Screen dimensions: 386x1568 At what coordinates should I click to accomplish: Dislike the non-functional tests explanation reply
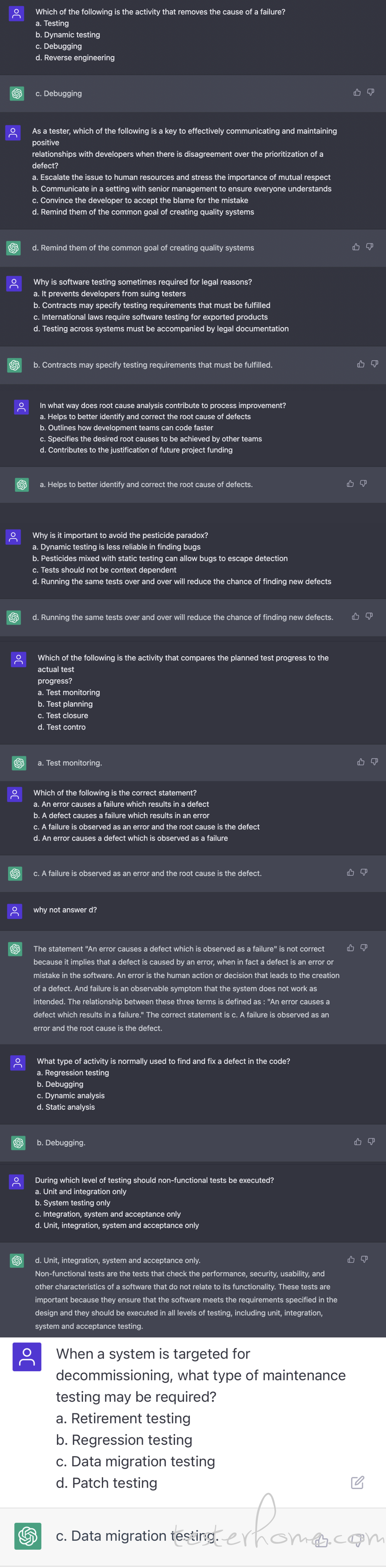(364, 1259)
